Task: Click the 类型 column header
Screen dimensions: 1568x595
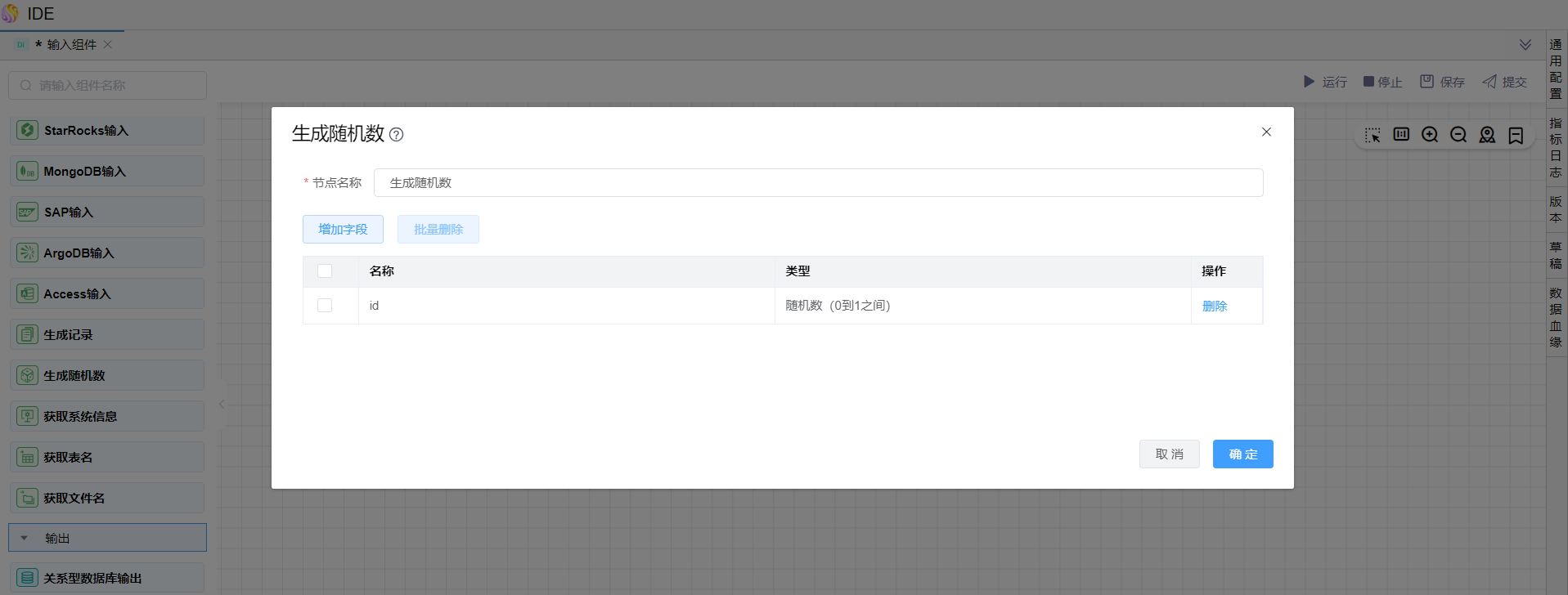Action: [983, 271]
